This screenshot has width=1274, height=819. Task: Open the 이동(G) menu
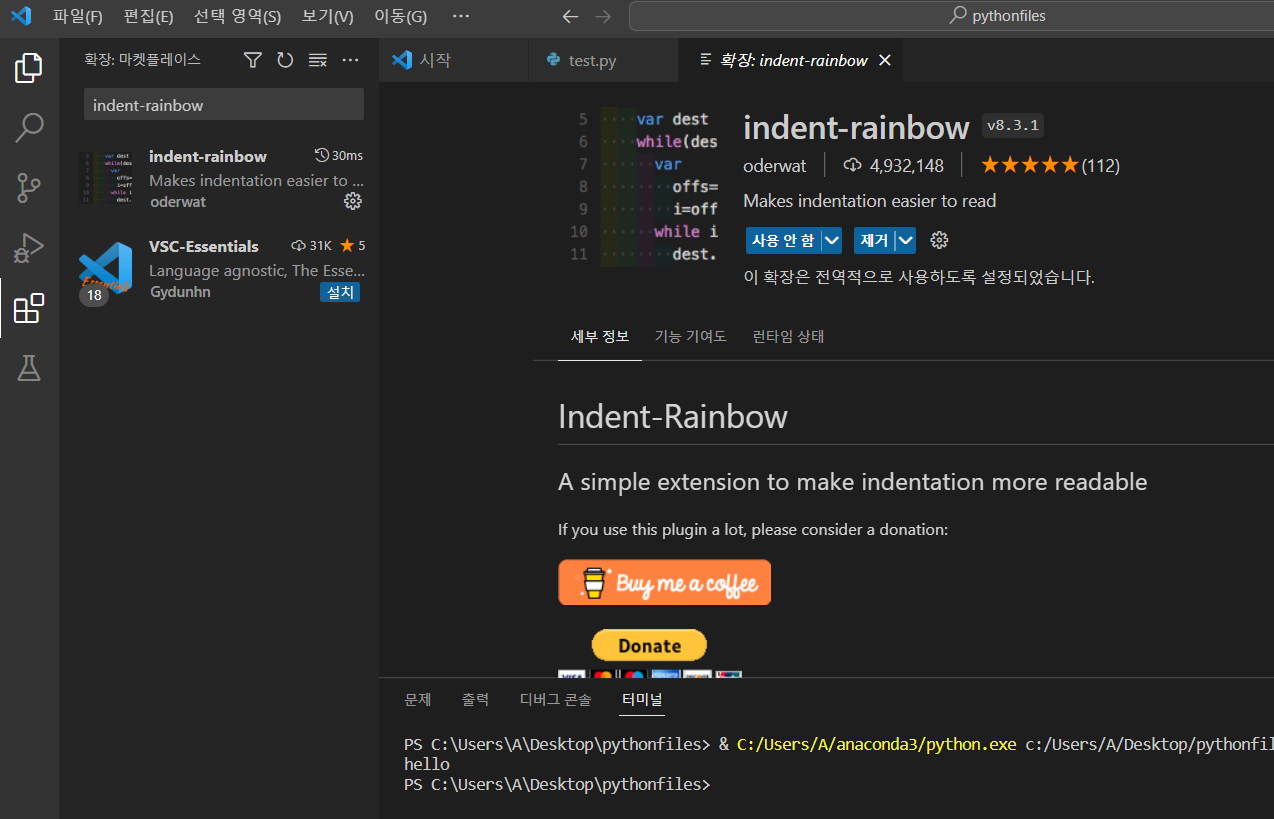click(400, 16)
